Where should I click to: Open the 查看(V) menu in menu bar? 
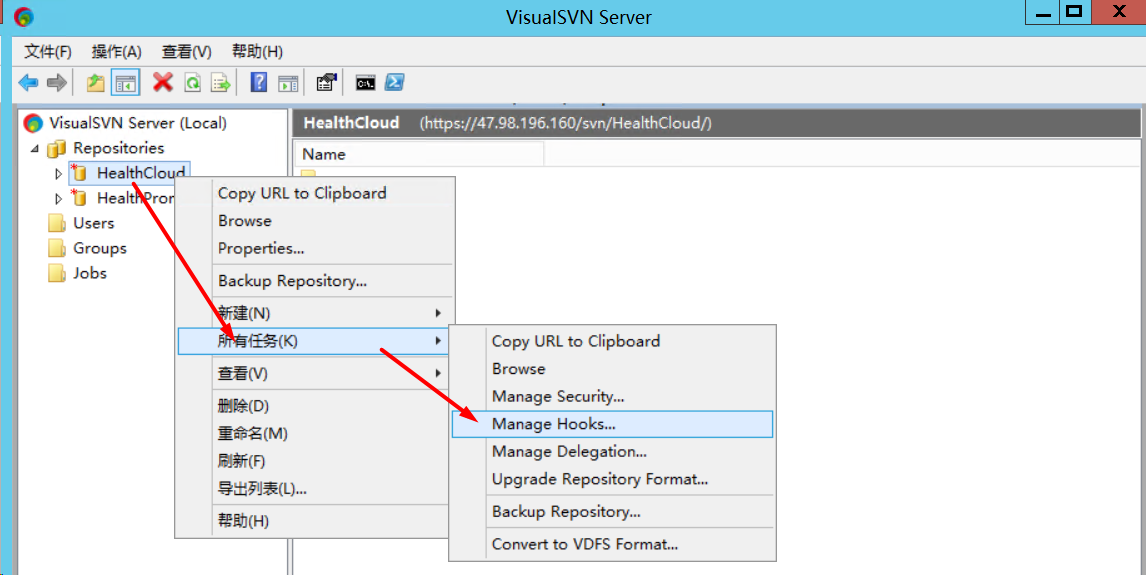click(x=186, y=52)
